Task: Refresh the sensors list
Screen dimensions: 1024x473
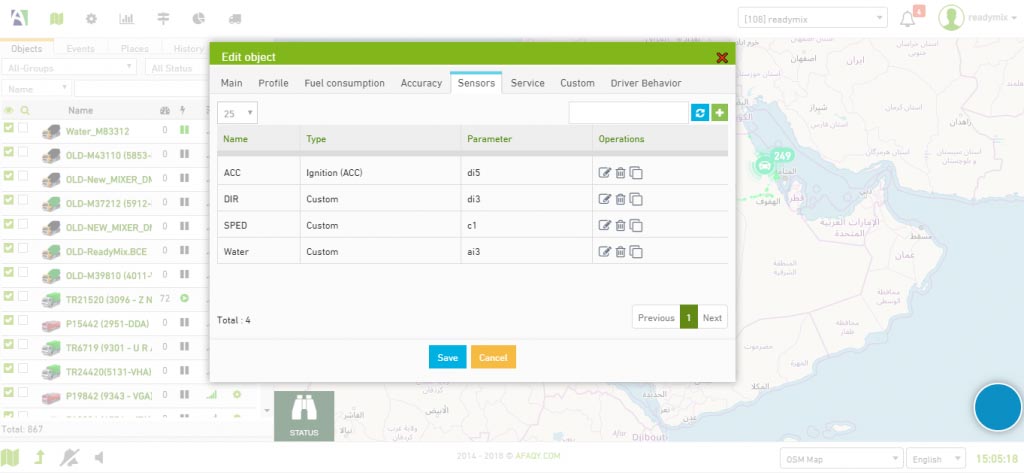Action: click(x=699, y=112)
